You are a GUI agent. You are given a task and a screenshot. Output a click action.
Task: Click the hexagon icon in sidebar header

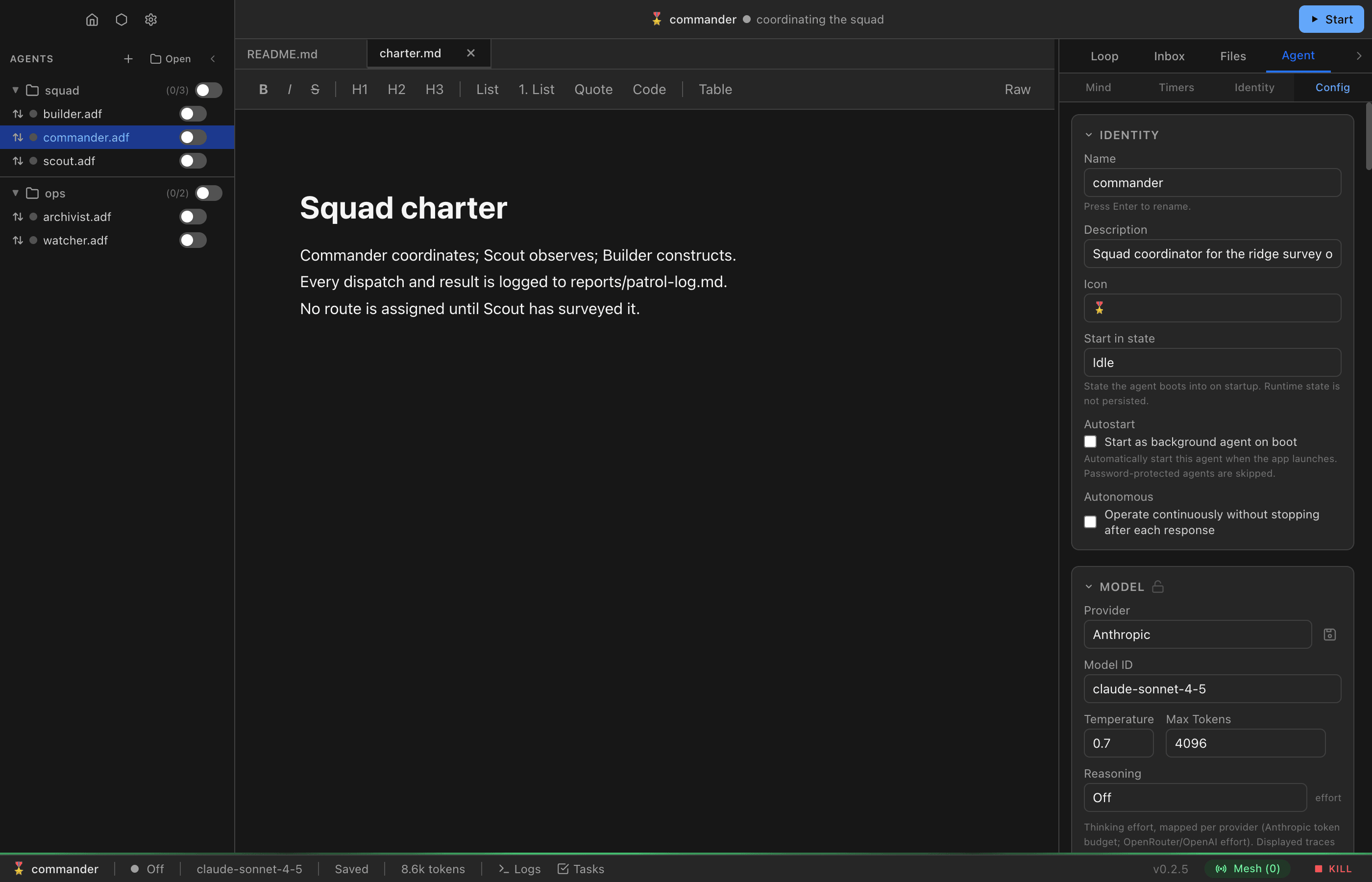122,20
